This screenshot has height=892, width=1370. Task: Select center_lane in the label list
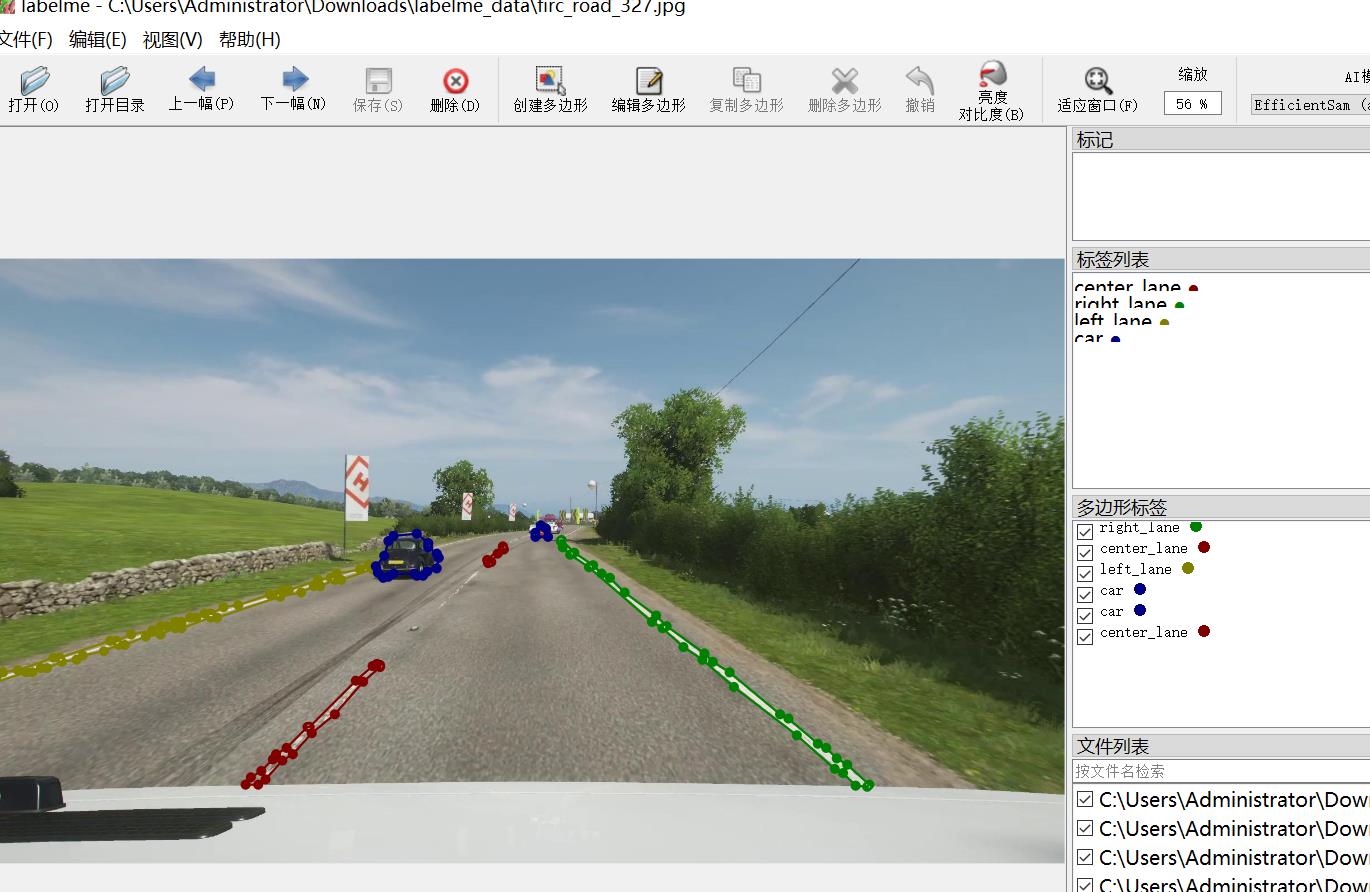(x=1127, y=287)
